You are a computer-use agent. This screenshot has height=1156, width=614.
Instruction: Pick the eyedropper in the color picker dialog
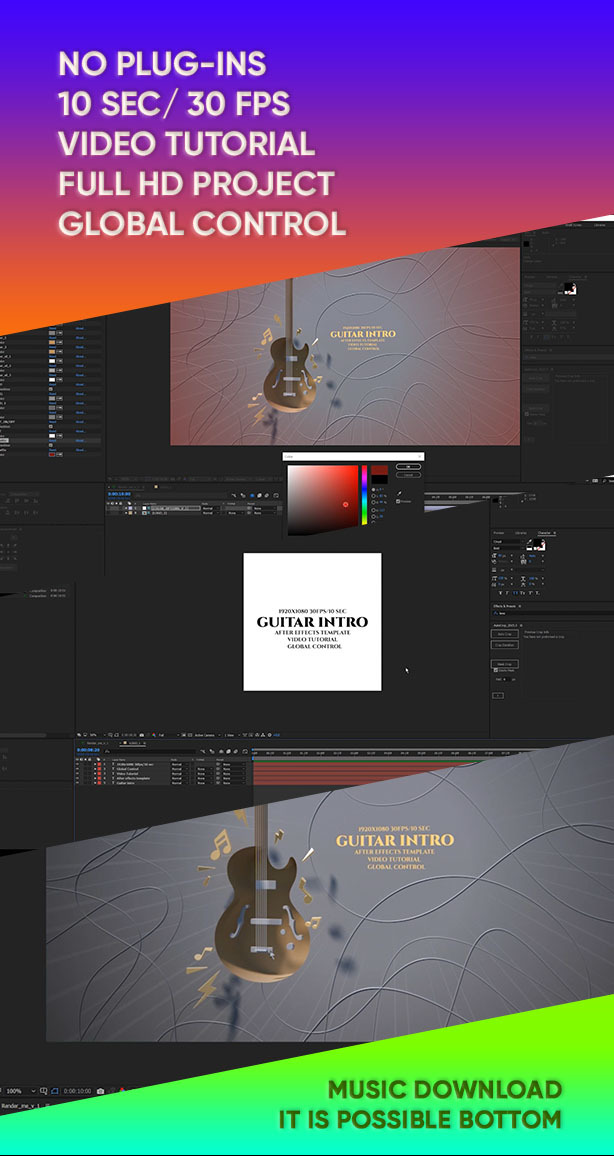(x=399, y=492)
